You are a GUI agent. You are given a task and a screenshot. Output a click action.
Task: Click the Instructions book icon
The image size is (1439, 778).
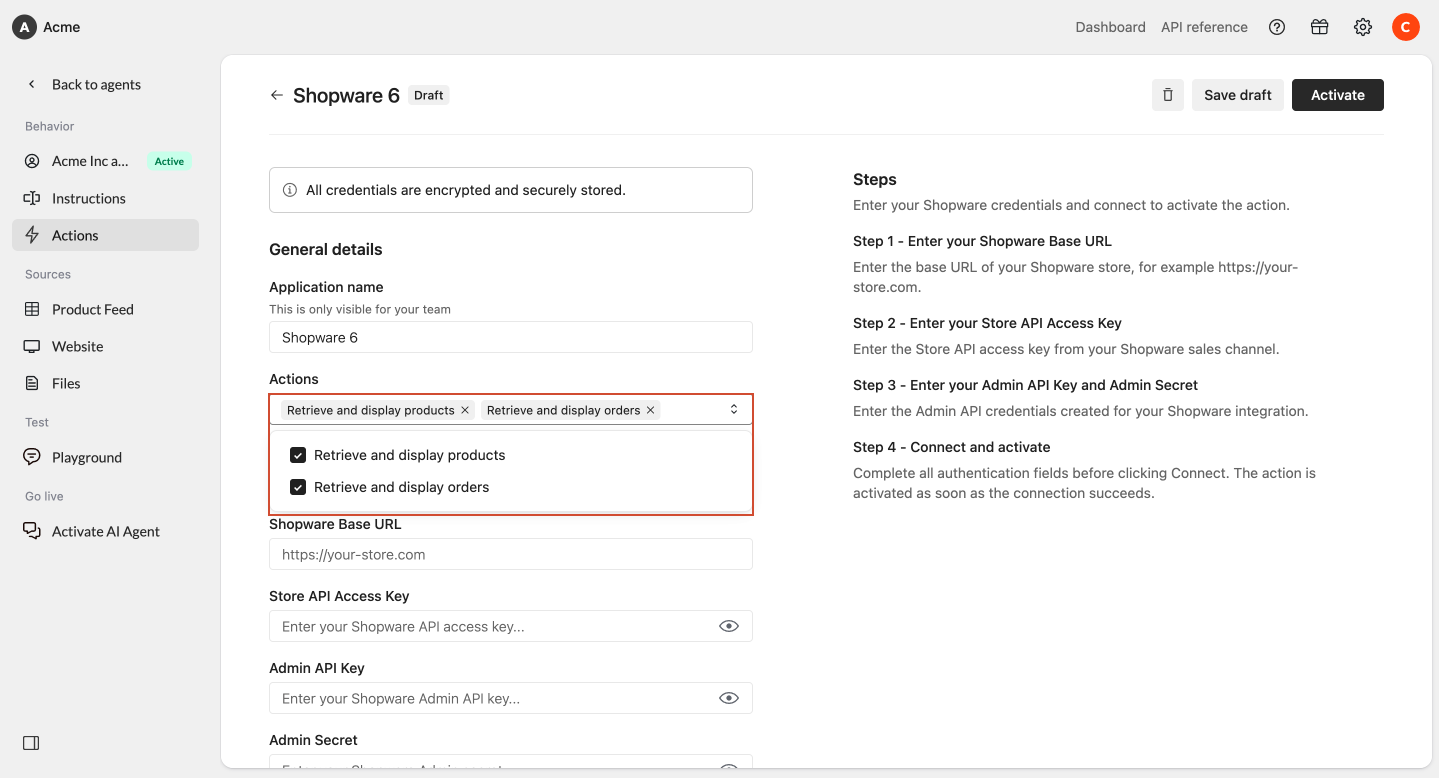[x=32, y=198]
